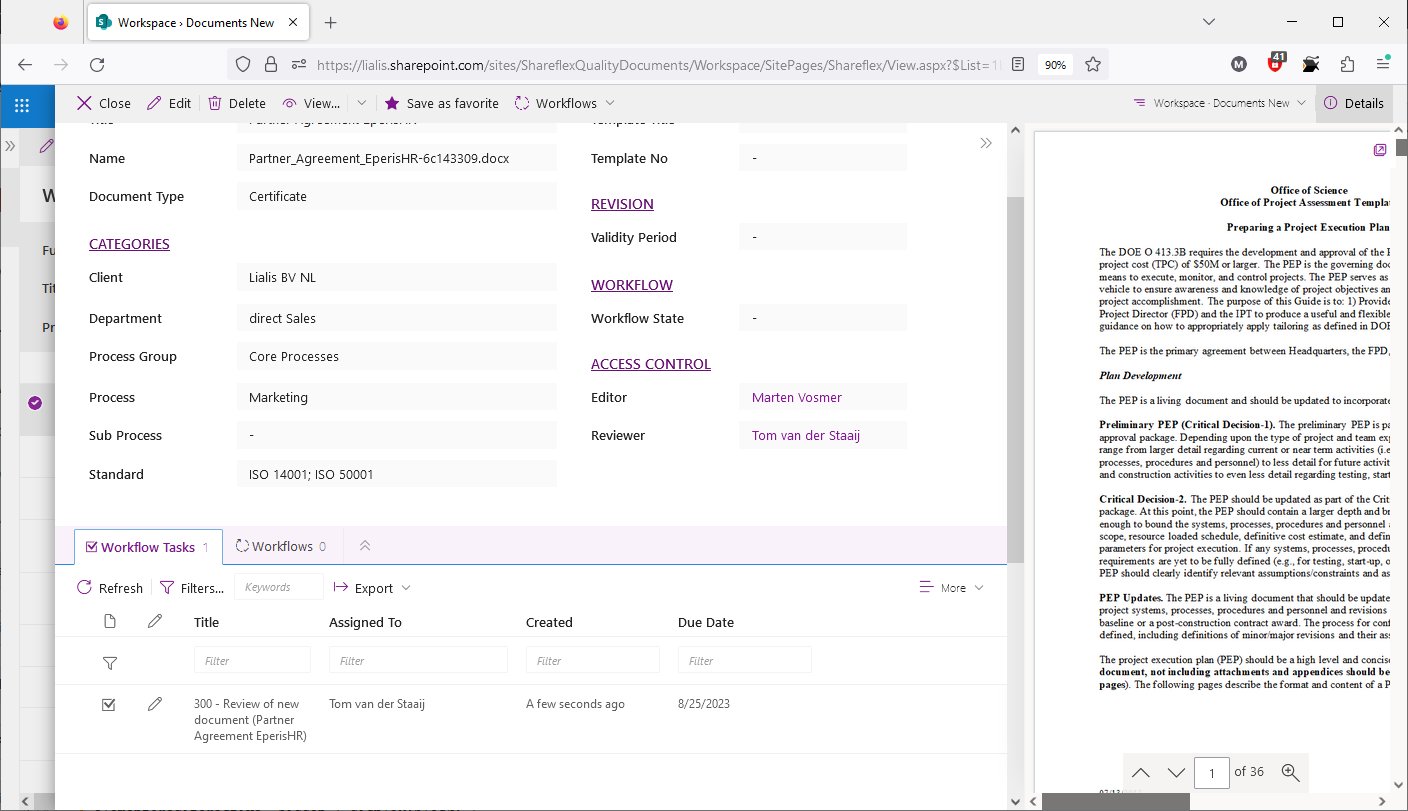The width and height of the screenshot is (1408, 811).
Task: Collapse the preview pane with double chevron
Action: 986,143
